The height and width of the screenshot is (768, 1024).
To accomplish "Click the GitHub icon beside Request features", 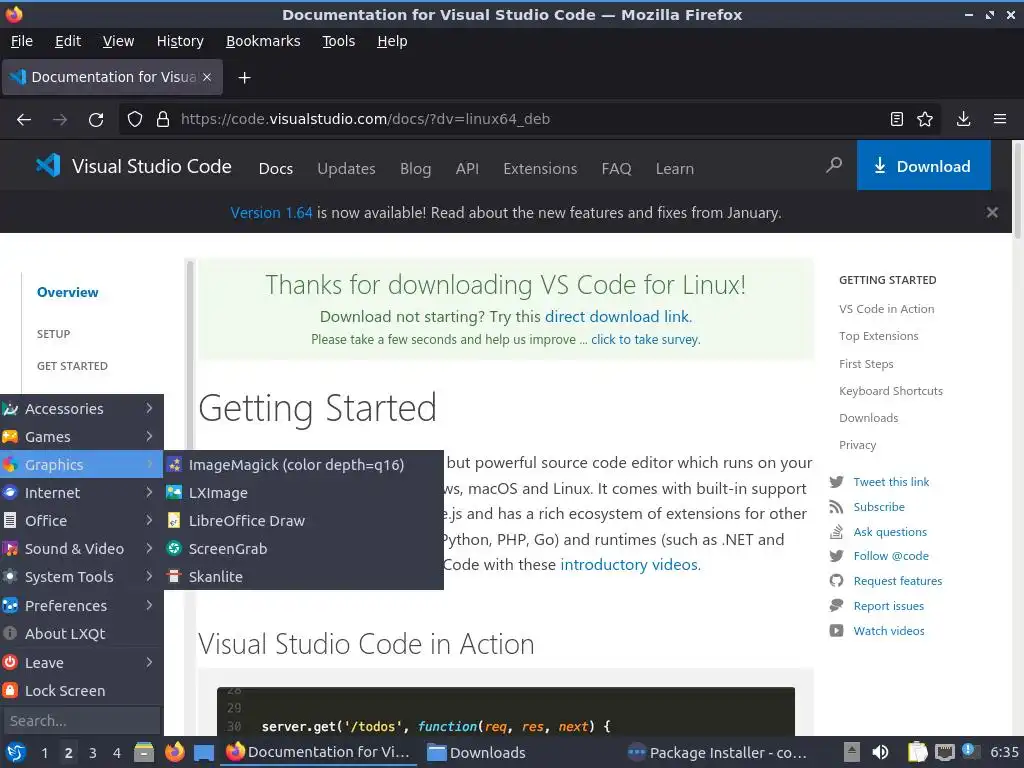I will (x=837, y=581).
